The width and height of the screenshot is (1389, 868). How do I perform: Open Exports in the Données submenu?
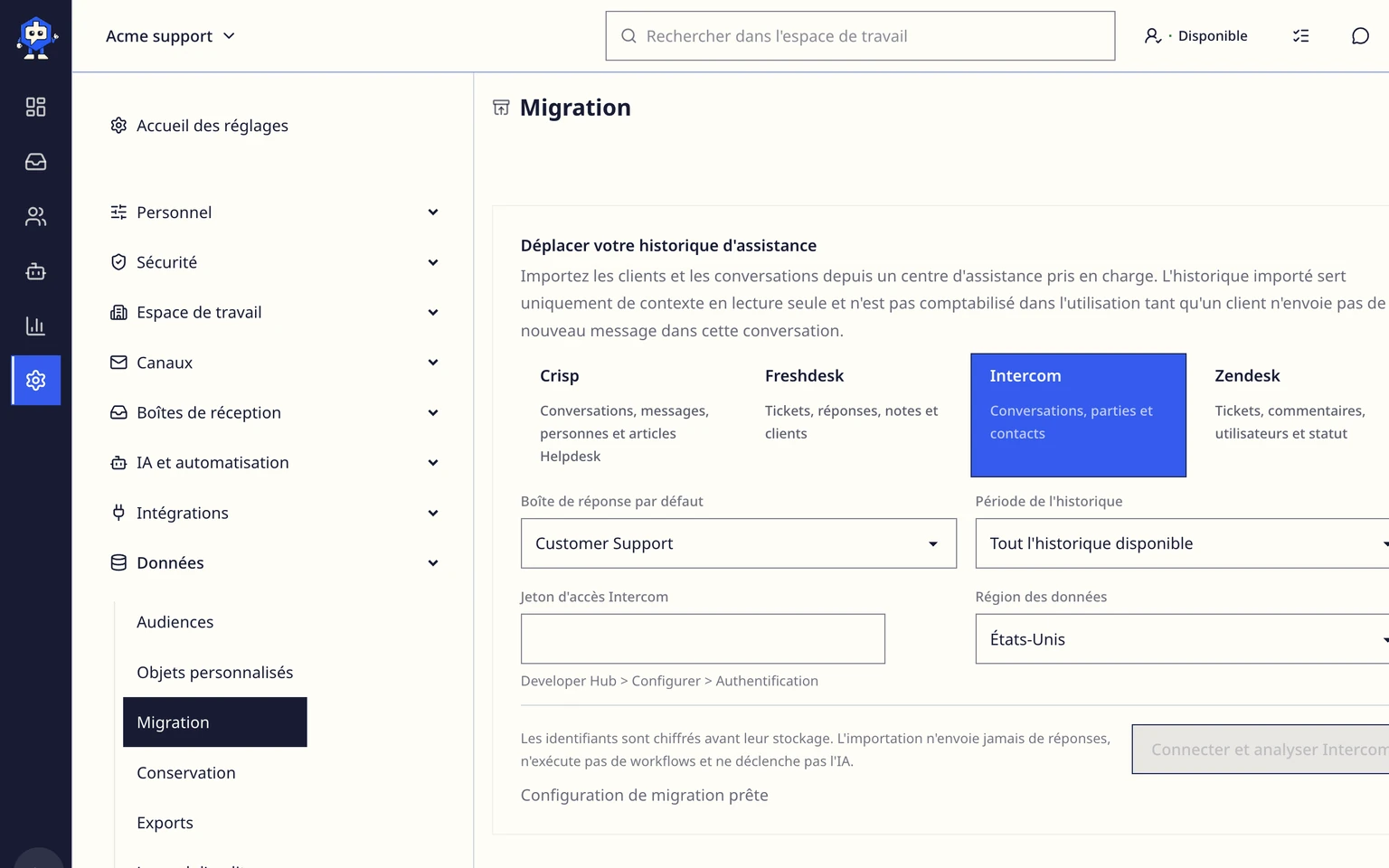(x=165, y=823)
